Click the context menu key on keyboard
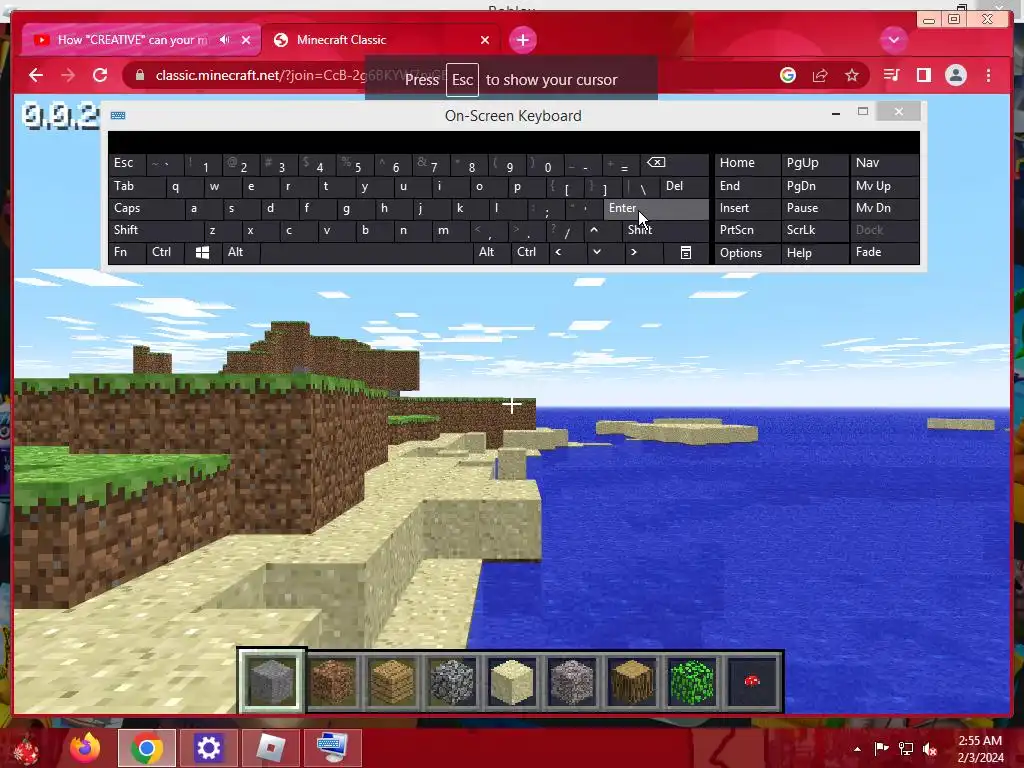The height and width of the screenshot is (768, 1024). click(686, 252)
